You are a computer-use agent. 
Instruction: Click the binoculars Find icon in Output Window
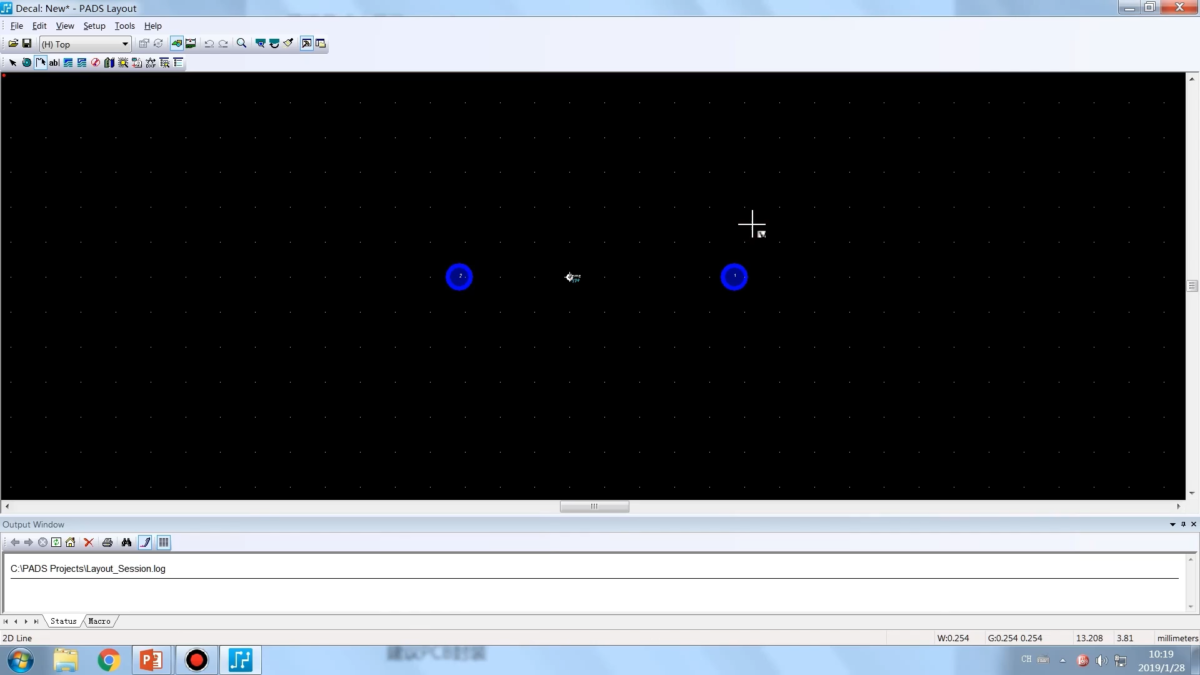pyautogui.click(x=127, y=542)
